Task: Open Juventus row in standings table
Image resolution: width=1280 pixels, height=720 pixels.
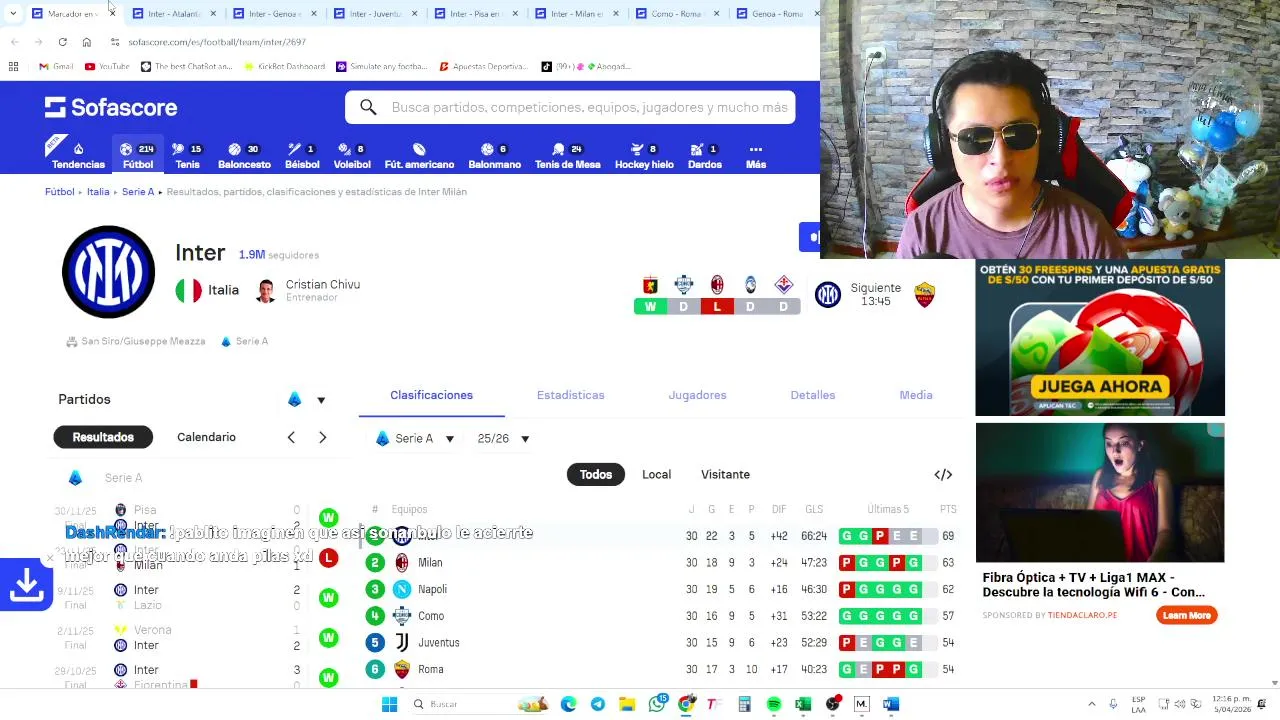Action: pos(660,642)
